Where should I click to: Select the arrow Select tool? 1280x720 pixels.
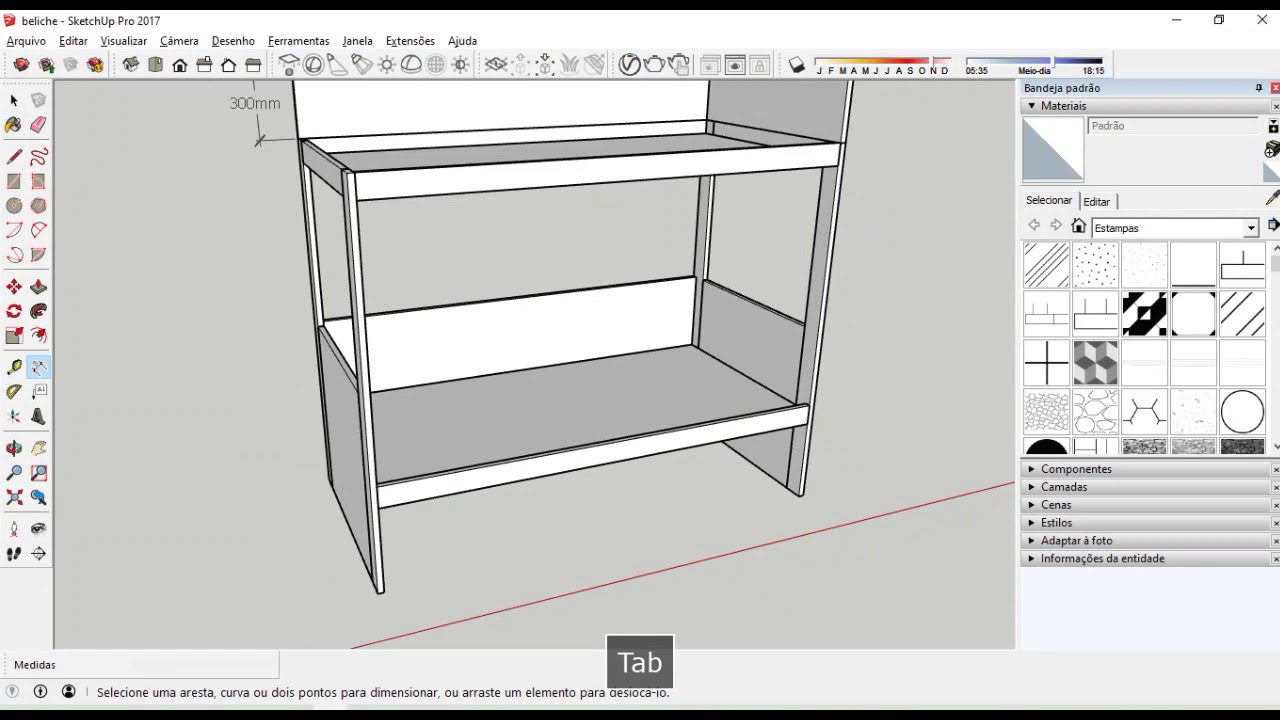click(x=14, y=101)
